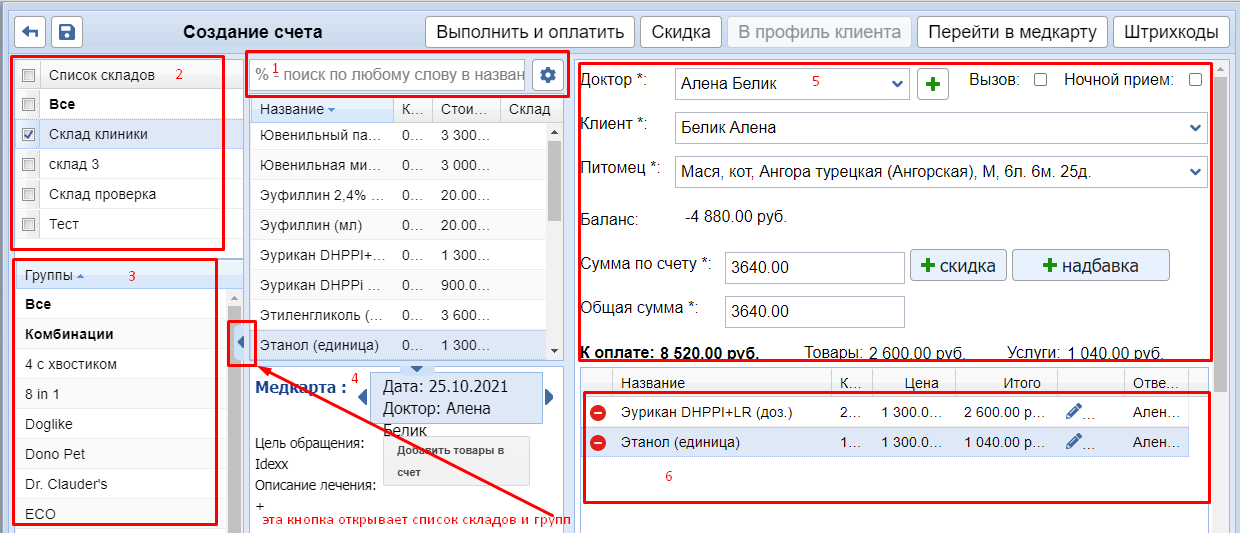The height and width of the screenshot is (533, 1240).
Task: Select the Комбинации group
Action: tap(69, 334)
